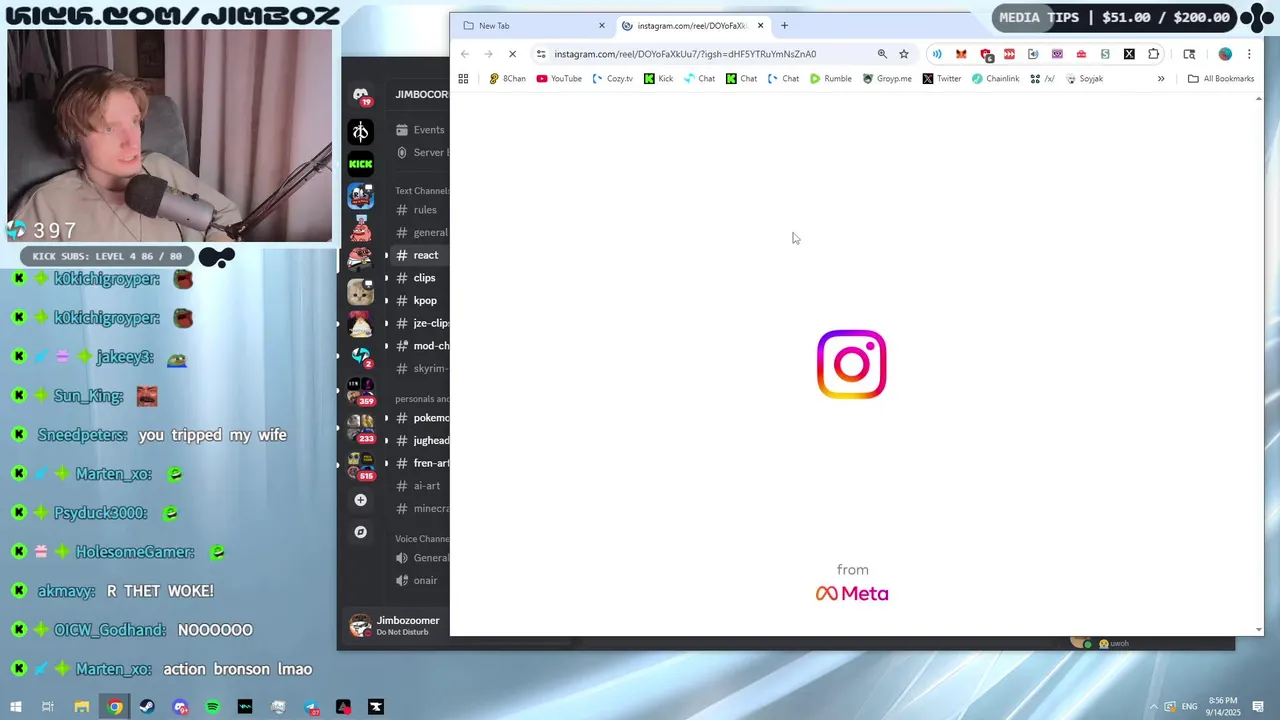The width and height of the screenshot is (1280, 720).
Task: Show more bookmarks chevron
Action: click(x=1161, y=79)
